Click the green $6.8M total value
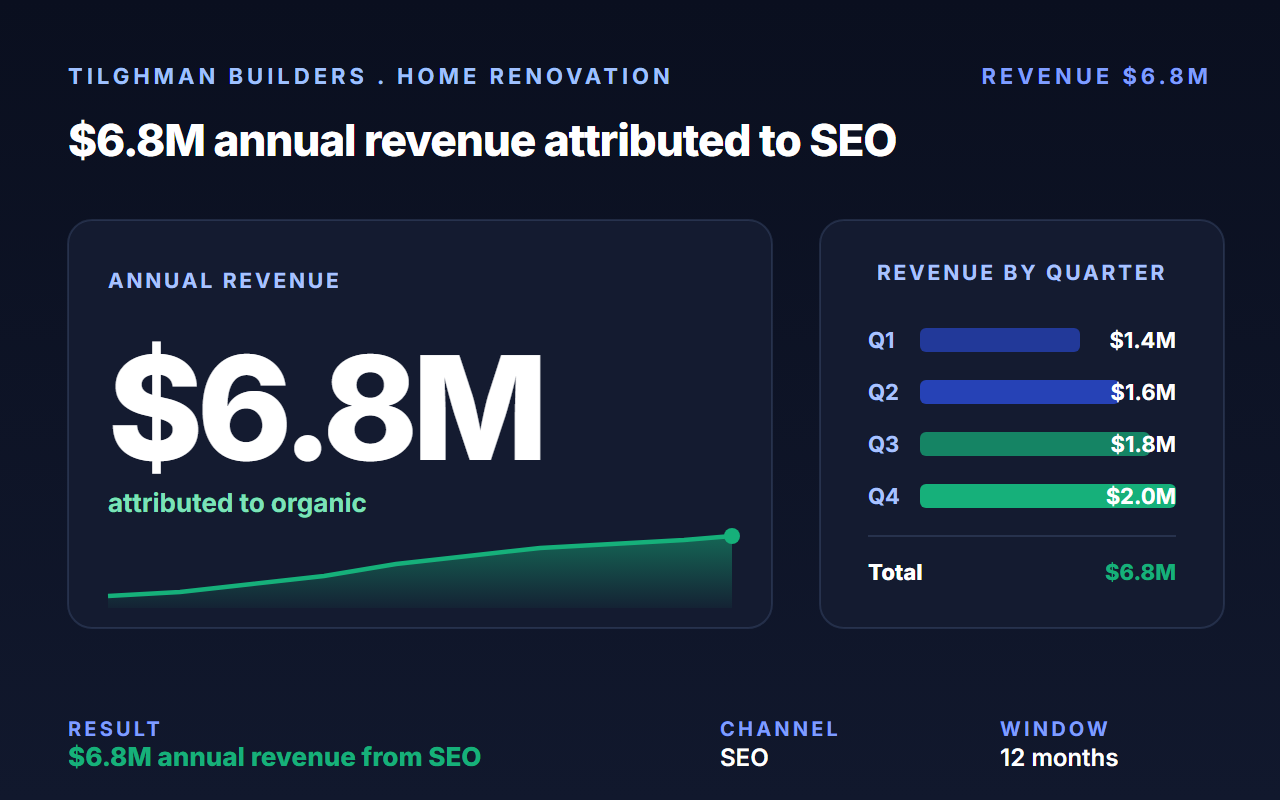The width and height of the screenshot is (1280, 800). (1140, 572)
